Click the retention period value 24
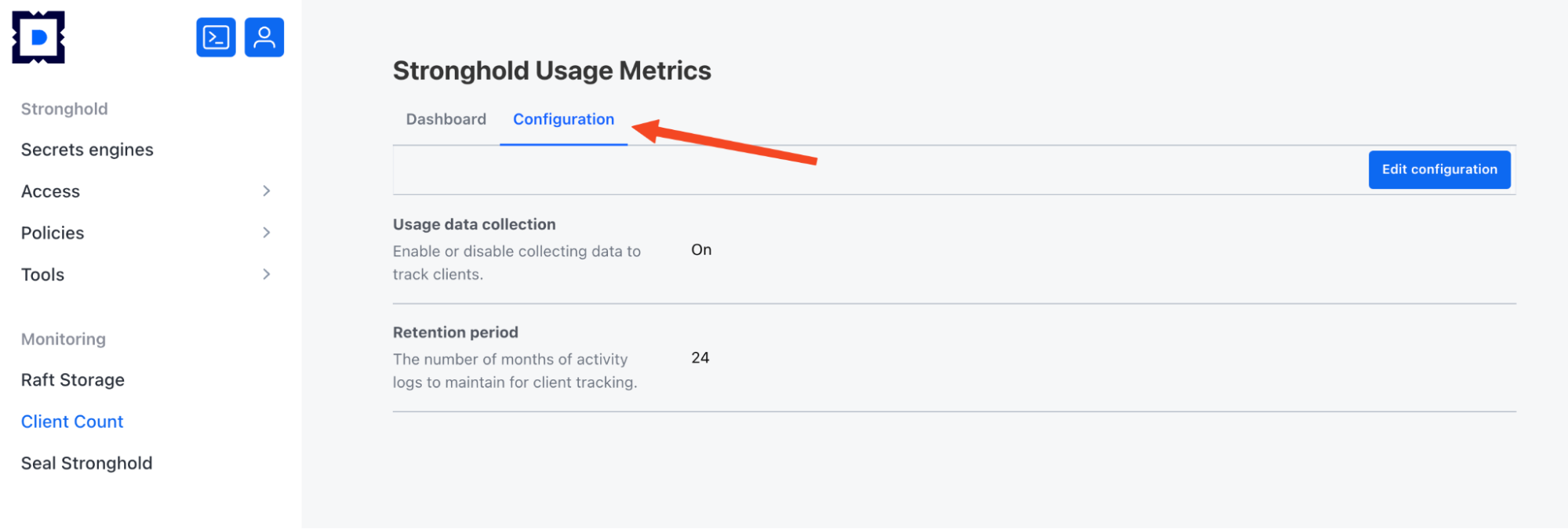This screenshot has height=529, width=1568. tap(700, 358)
